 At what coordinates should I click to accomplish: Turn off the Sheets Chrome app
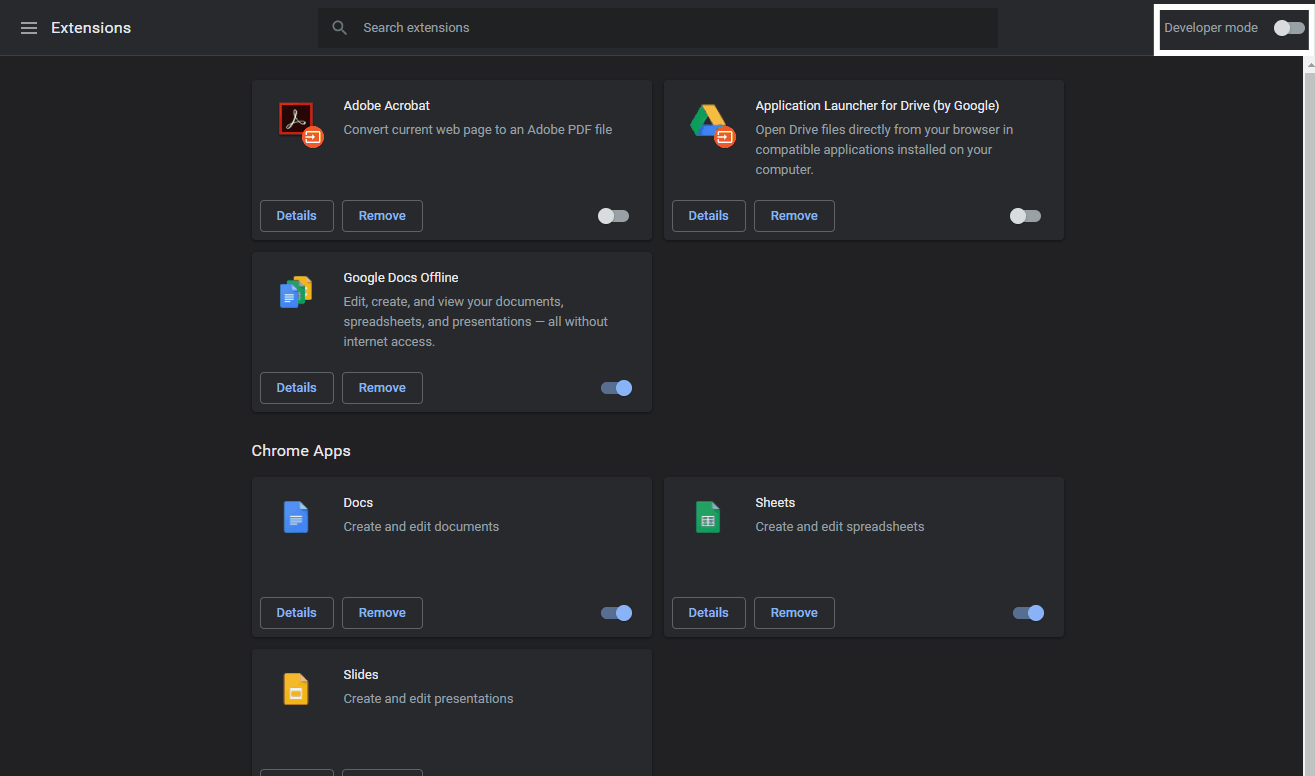(x=1028, y=613)
